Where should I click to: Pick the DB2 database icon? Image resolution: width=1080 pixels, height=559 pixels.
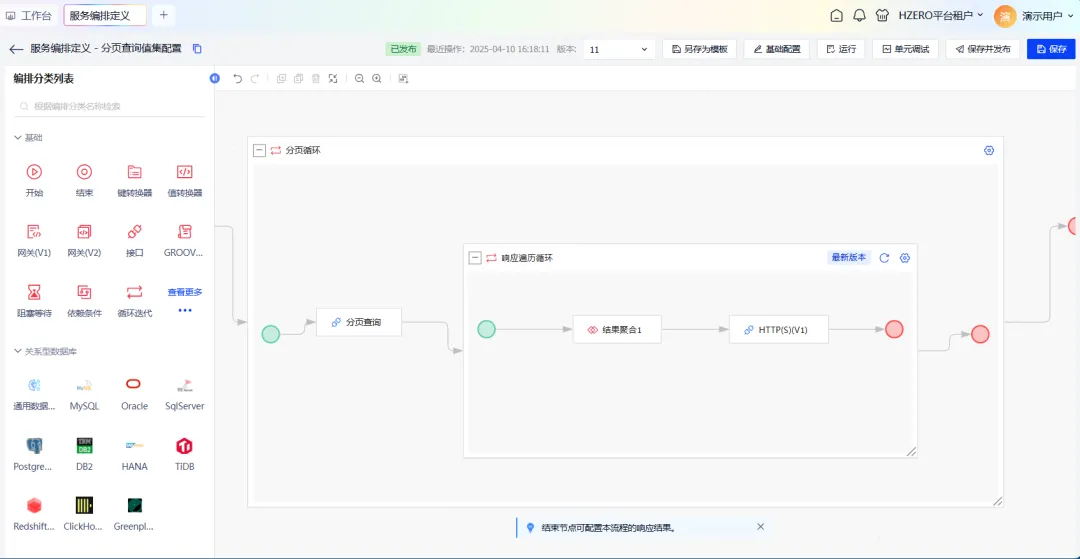pyautogui.click(x=84, y=445)
